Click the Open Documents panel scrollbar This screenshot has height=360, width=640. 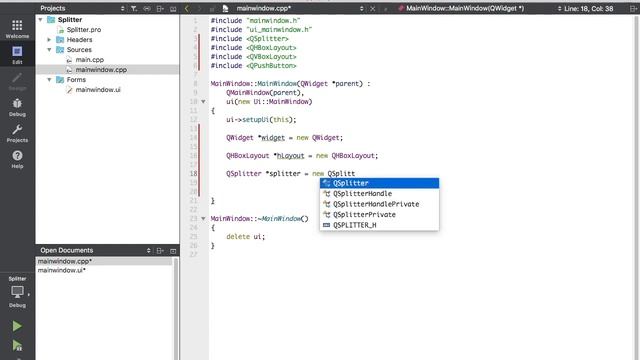[176, 309]
